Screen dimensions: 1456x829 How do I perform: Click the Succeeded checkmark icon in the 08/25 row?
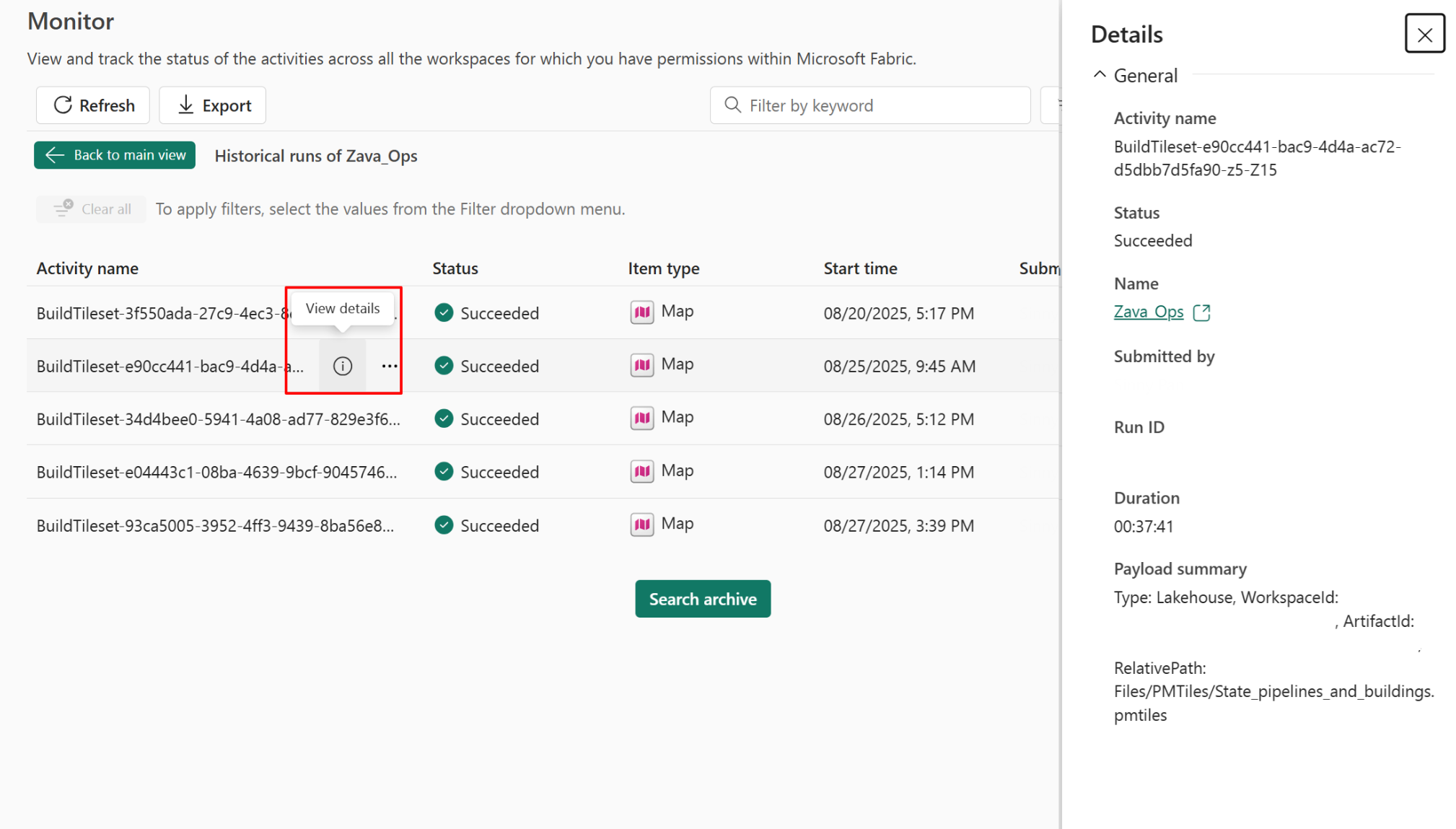tap(444, 366)
